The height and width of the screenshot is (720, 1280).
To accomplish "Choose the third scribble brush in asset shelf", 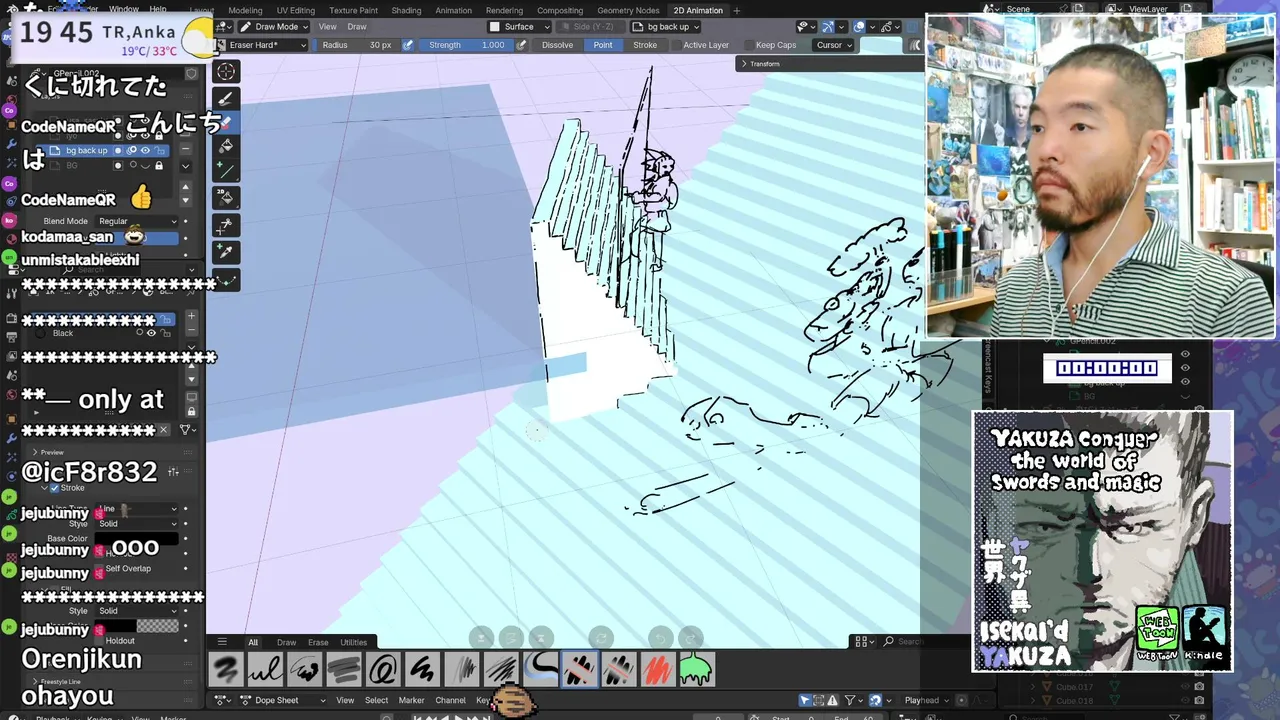I will 304,669.
